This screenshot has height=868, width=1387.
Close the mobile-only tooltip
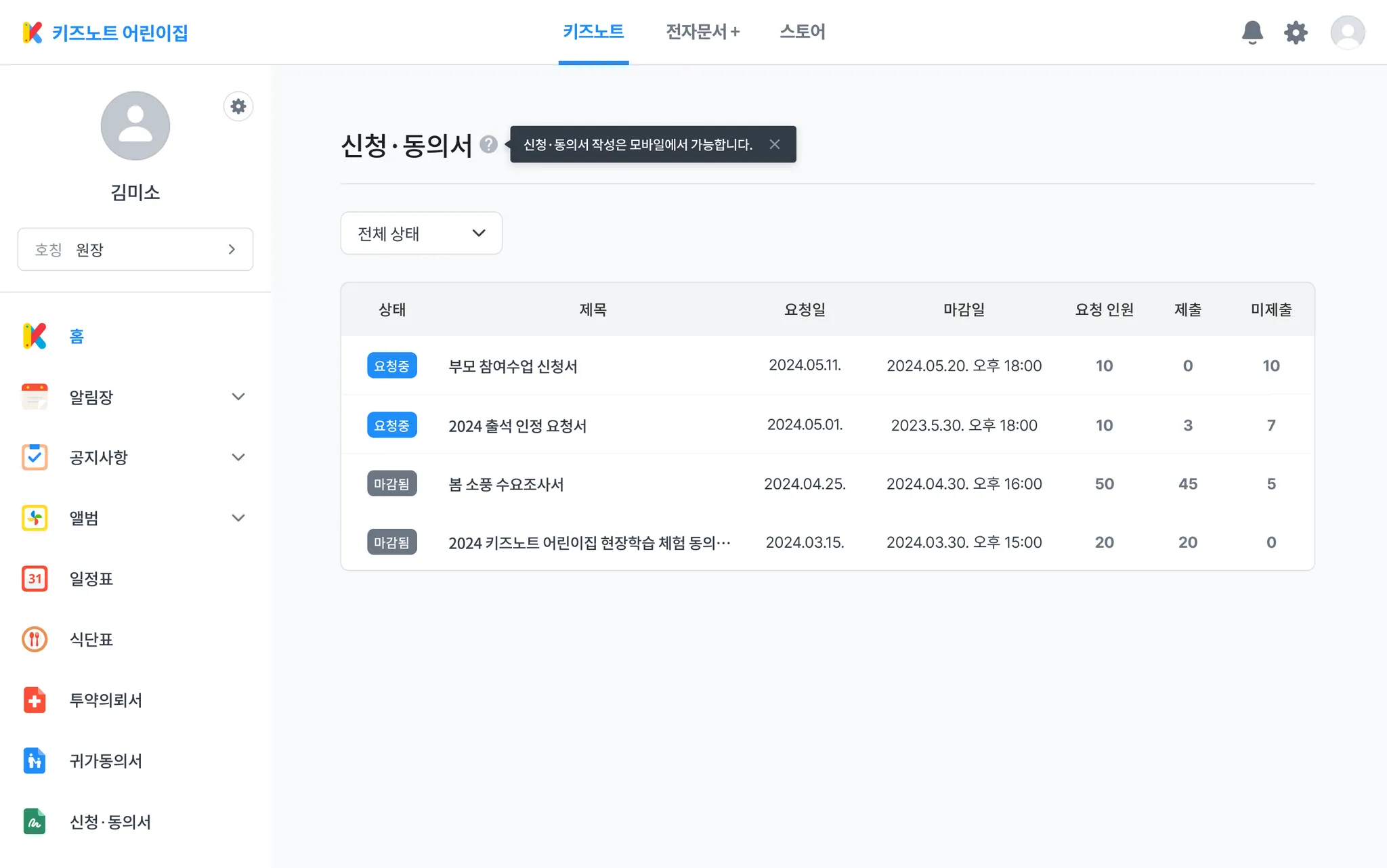pos(775,144)
